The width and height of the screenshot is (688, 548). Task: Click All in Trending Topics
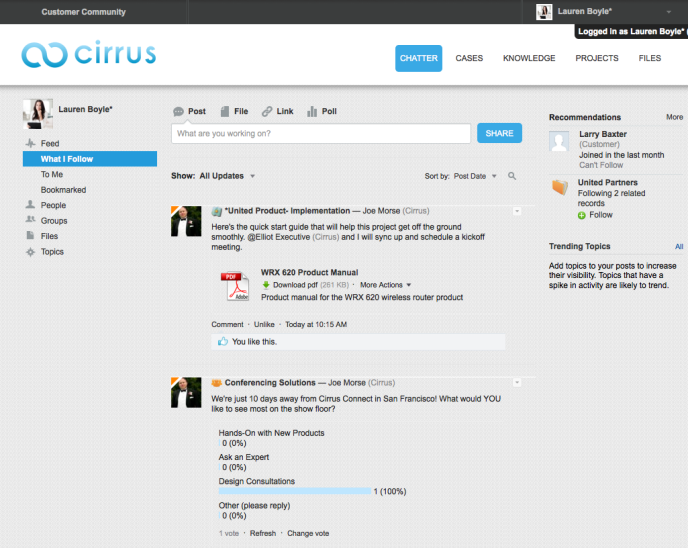pos(679,247)
